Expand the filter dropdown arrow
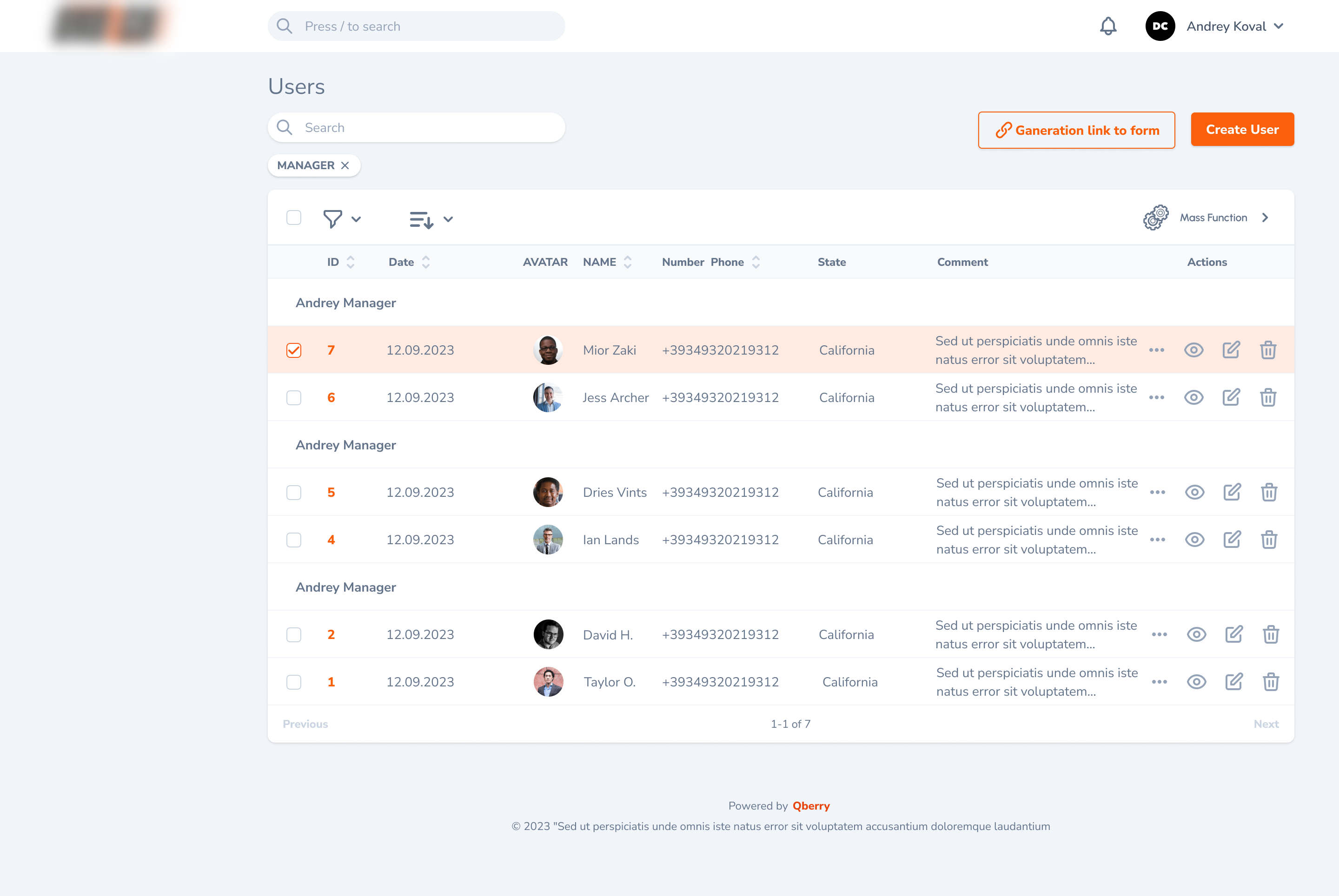 355,218
